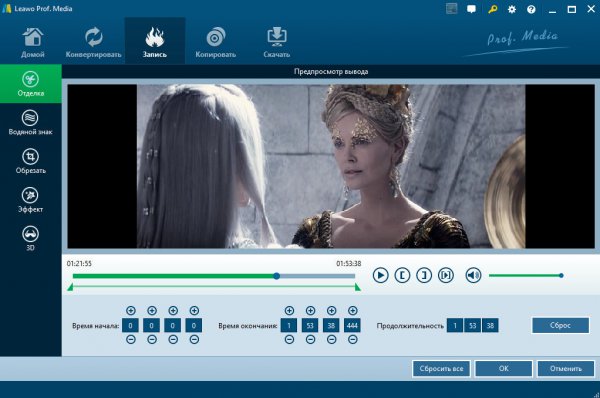600x398 pixels.
Task: Decrease end time hours with minus
Action: point(289,339)
